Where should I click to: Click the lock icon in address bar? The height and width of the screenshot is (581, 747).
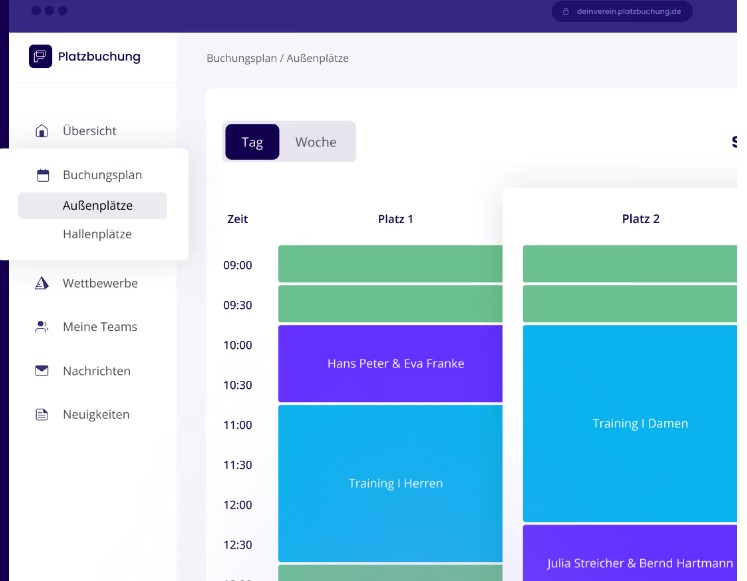pyautogui.click(x=566, y=11)
